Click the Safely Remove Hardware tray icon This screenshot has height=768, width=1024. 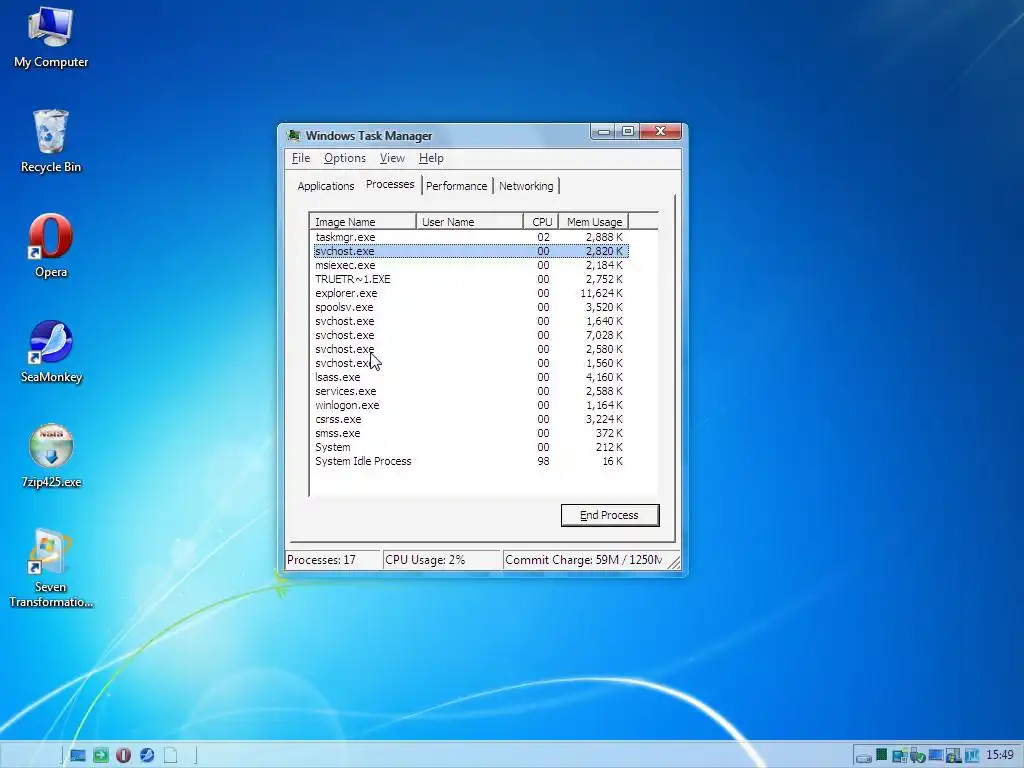click(918, 756)
